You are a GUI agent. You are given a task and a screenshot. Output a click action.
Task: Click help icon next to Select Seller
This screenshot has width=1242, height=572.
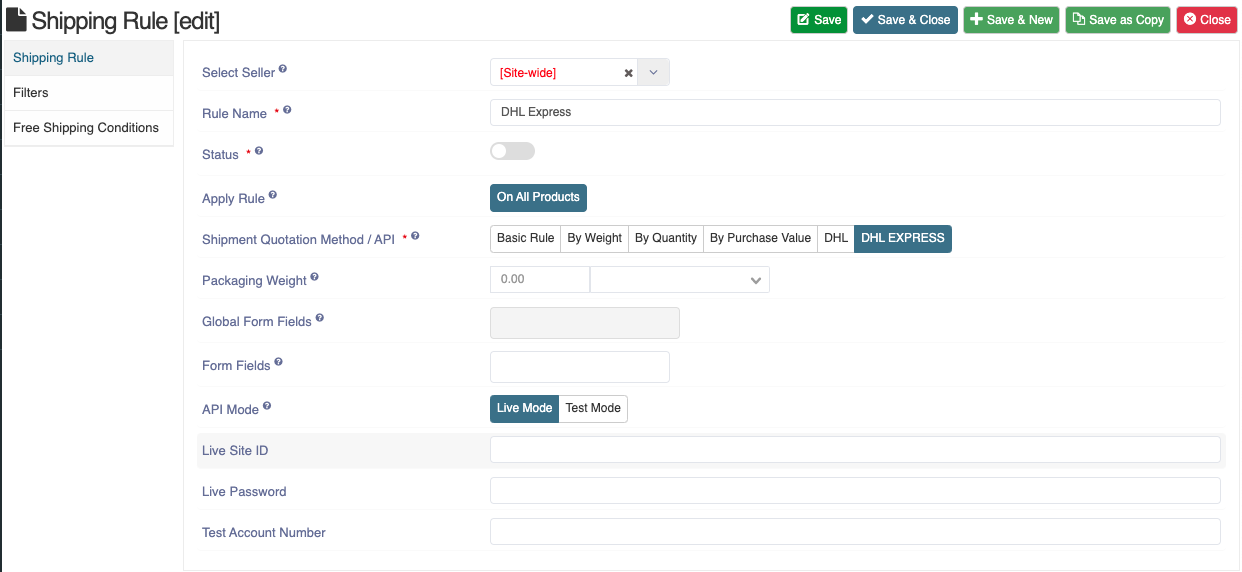[283, 69]
